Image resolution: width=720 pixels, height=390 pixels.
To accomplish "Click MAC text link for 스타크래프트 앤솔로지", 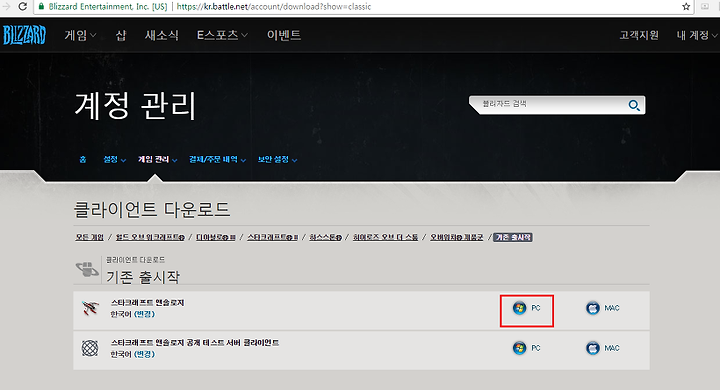I will (612, 308).
